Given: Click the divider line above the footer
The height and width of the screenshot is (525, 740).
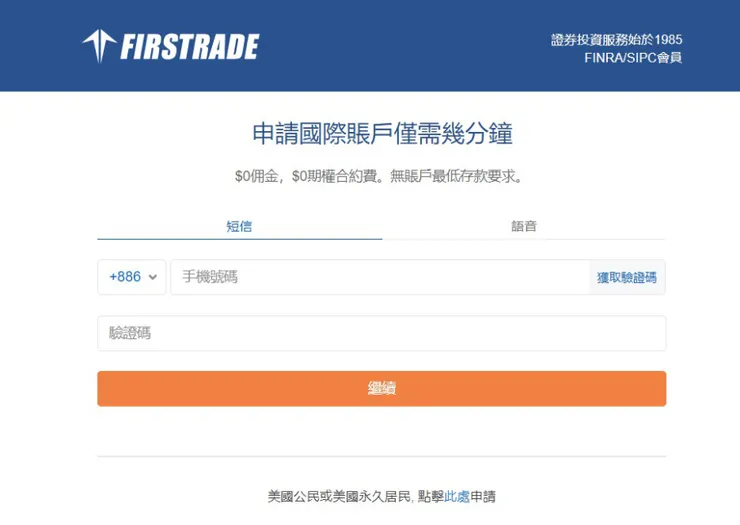Looking at the screenshot, I should [381, 457].
